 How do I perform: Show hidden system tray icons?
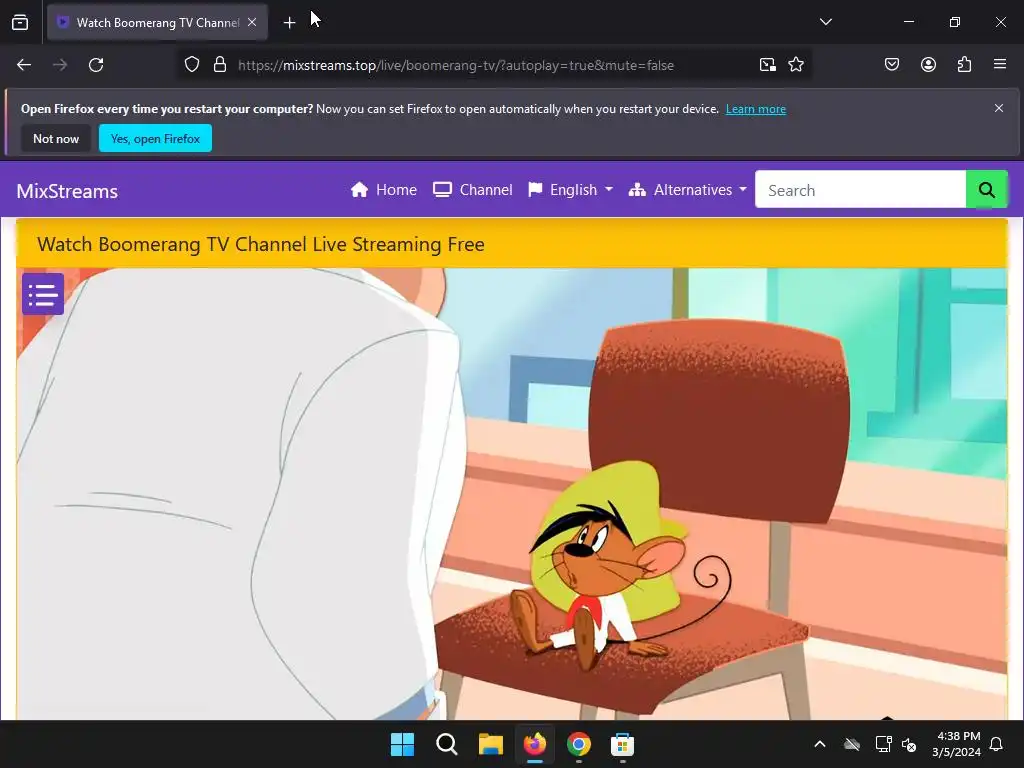click(820, 744)
